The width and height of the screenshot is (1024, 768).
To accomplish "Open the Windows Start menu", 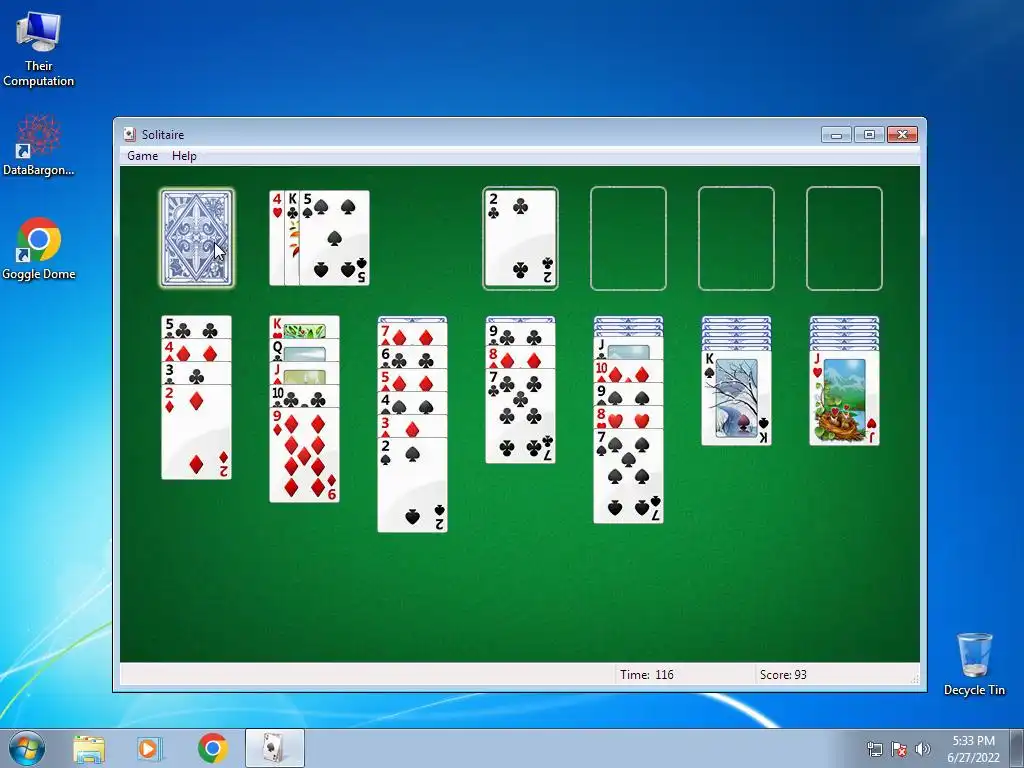I will pyautogui.click(x=27, y=748).
